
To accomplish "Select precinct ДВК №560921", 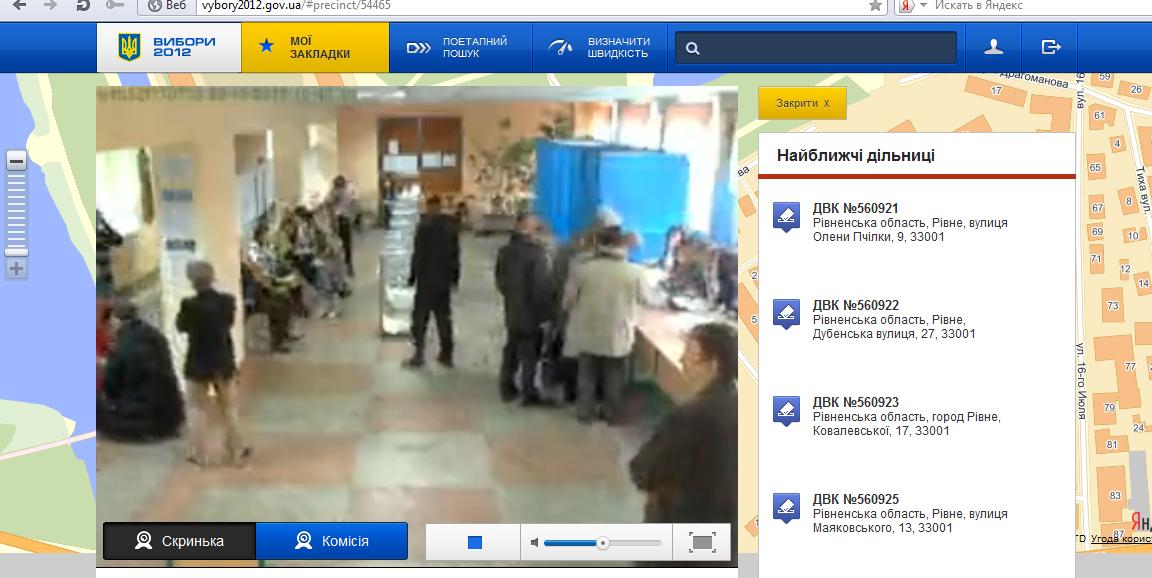I will click(855, 208).
